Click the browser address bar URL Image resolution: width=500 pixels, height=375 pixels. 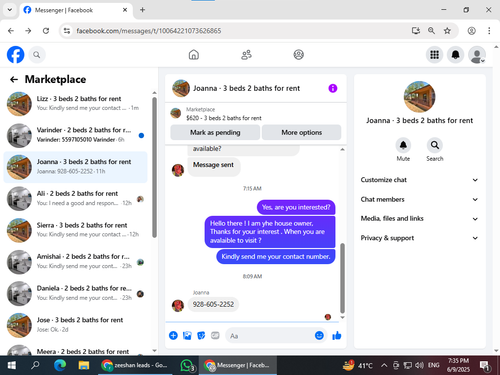149,31
